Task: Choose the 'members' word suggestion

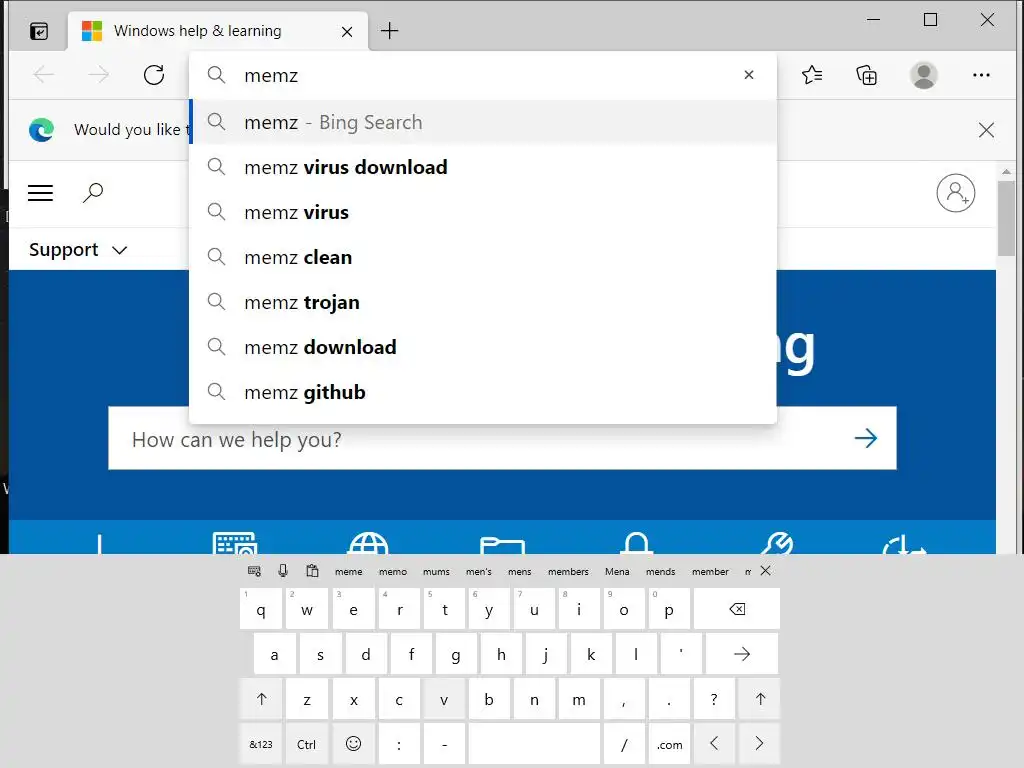Action: coord(568,571)
